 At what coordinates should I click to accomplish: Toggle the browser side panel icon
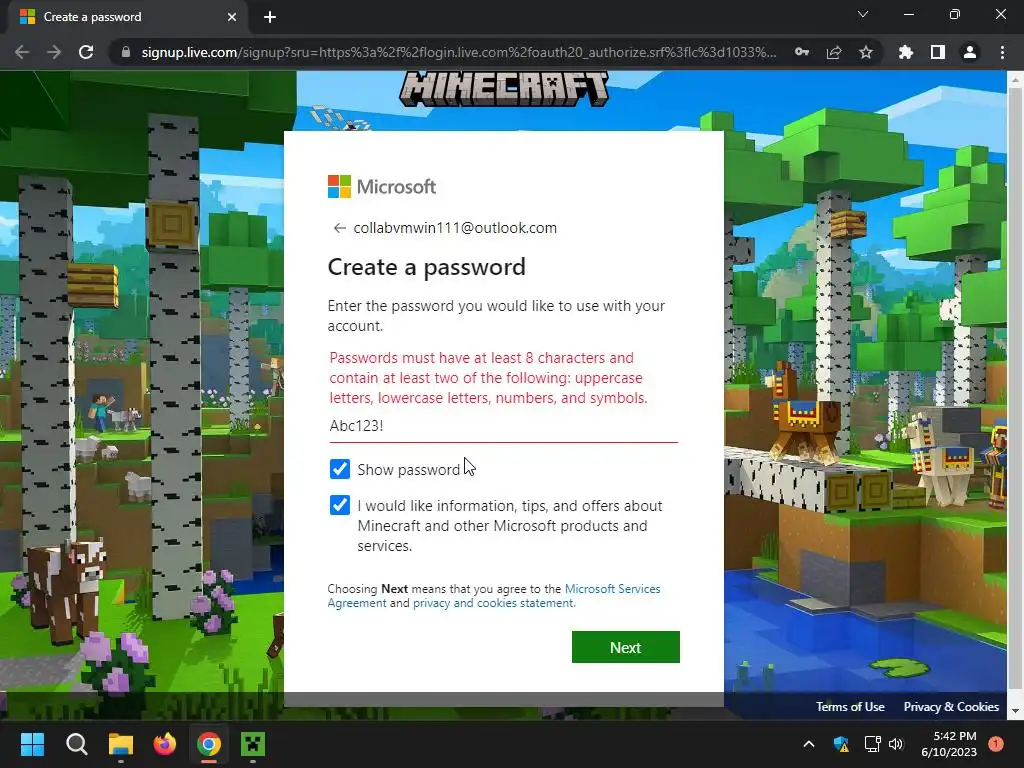[938, 52]
